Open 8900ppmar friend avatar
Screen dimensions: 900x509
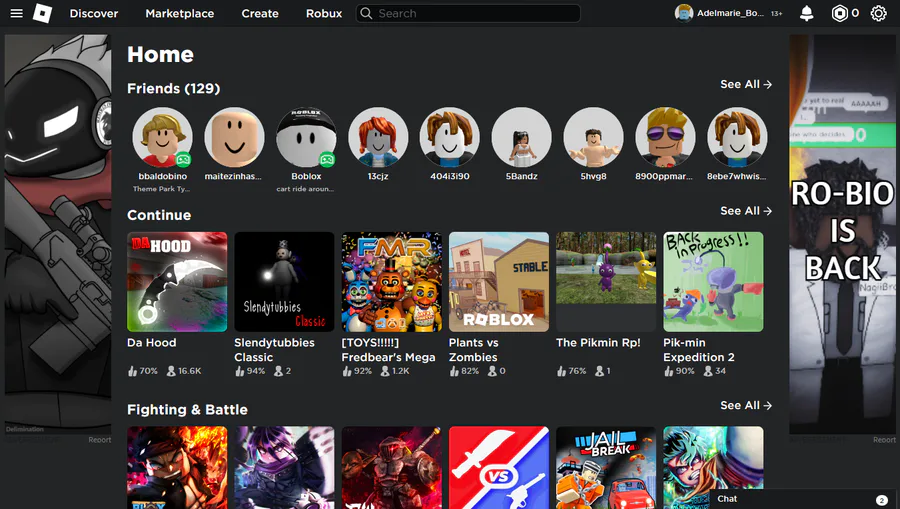coord(665,137)
